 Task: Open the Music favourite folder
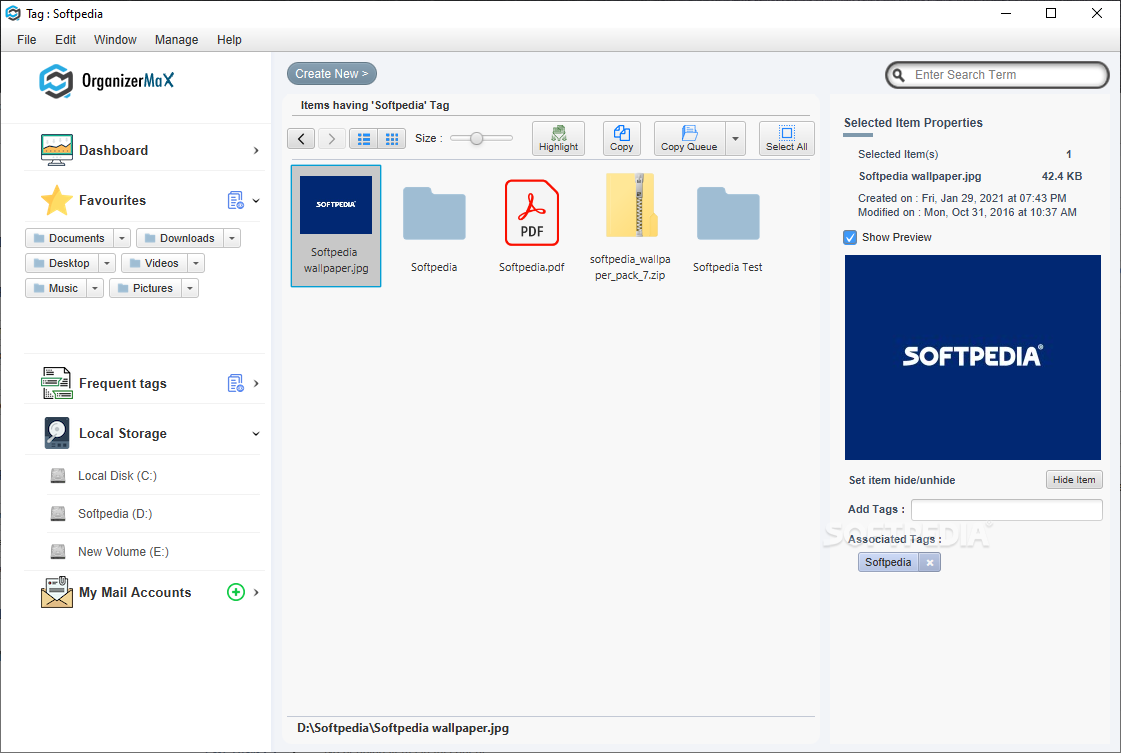[x=56, y=288]
